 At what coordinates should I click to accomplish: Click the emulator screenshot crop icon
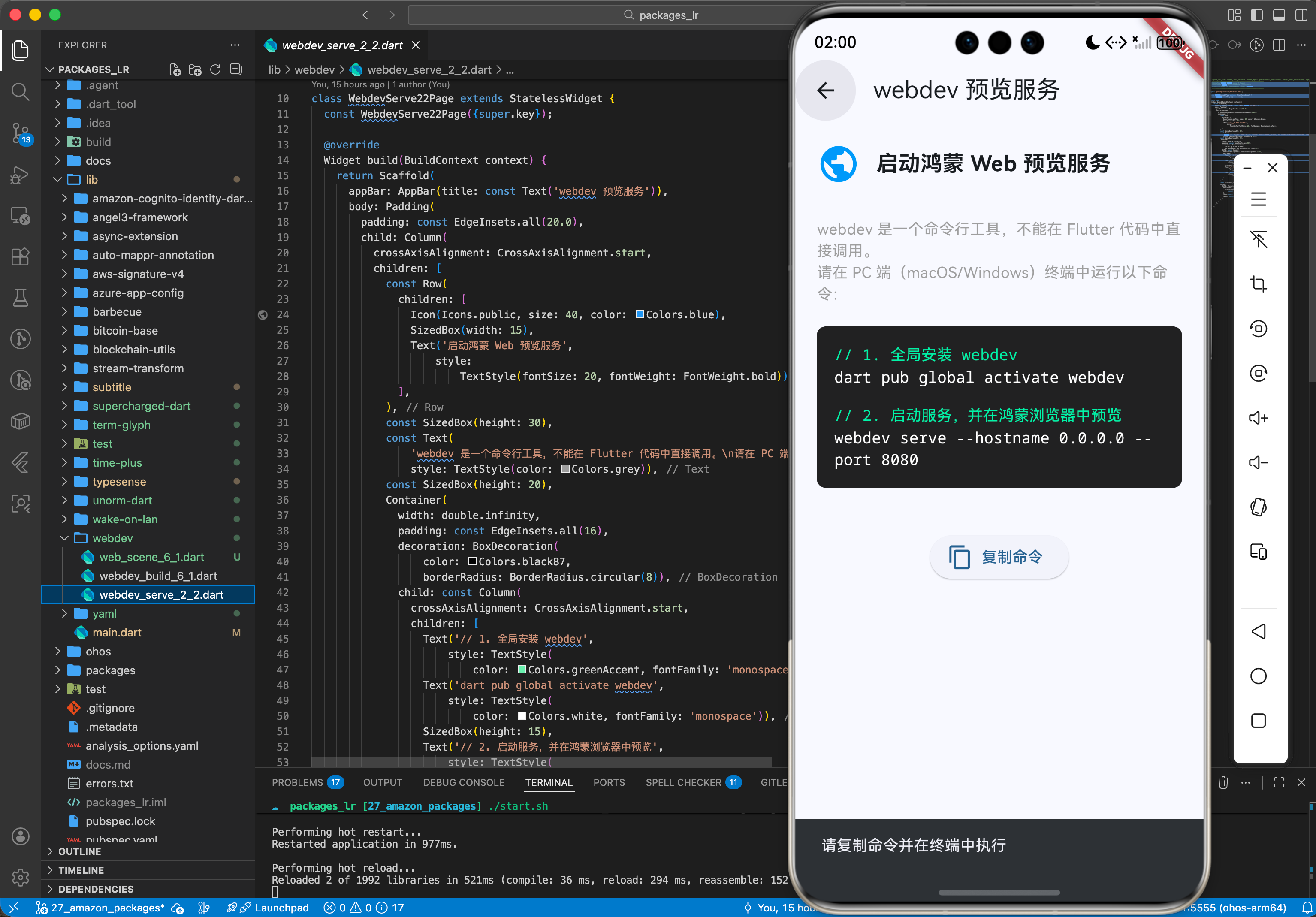click(x=1259, y=284)
